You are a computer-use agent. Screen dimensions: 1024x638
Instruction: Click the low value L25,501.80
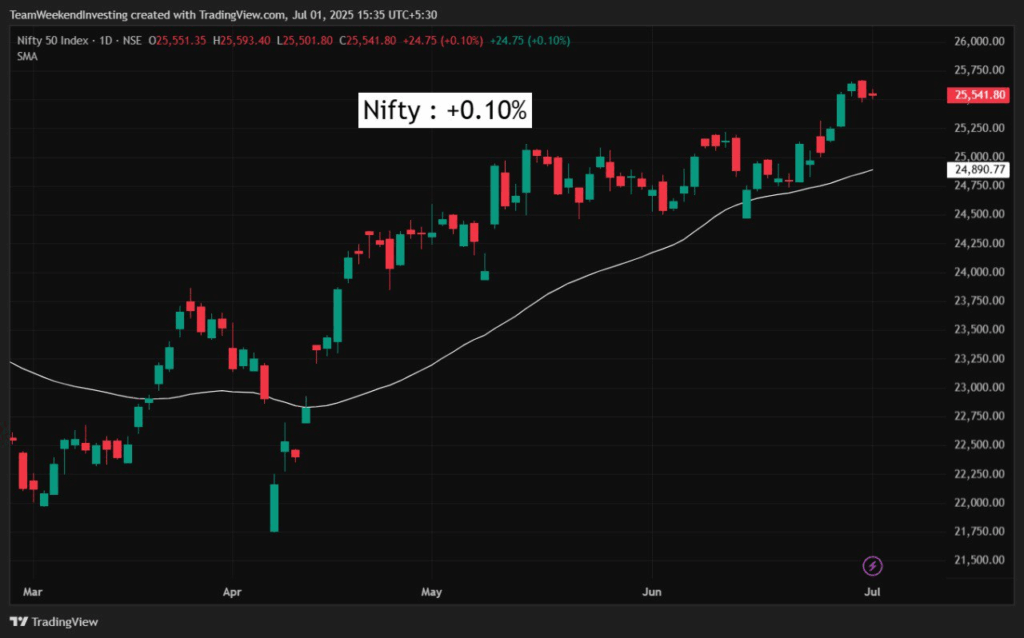[x=304, y=40]
